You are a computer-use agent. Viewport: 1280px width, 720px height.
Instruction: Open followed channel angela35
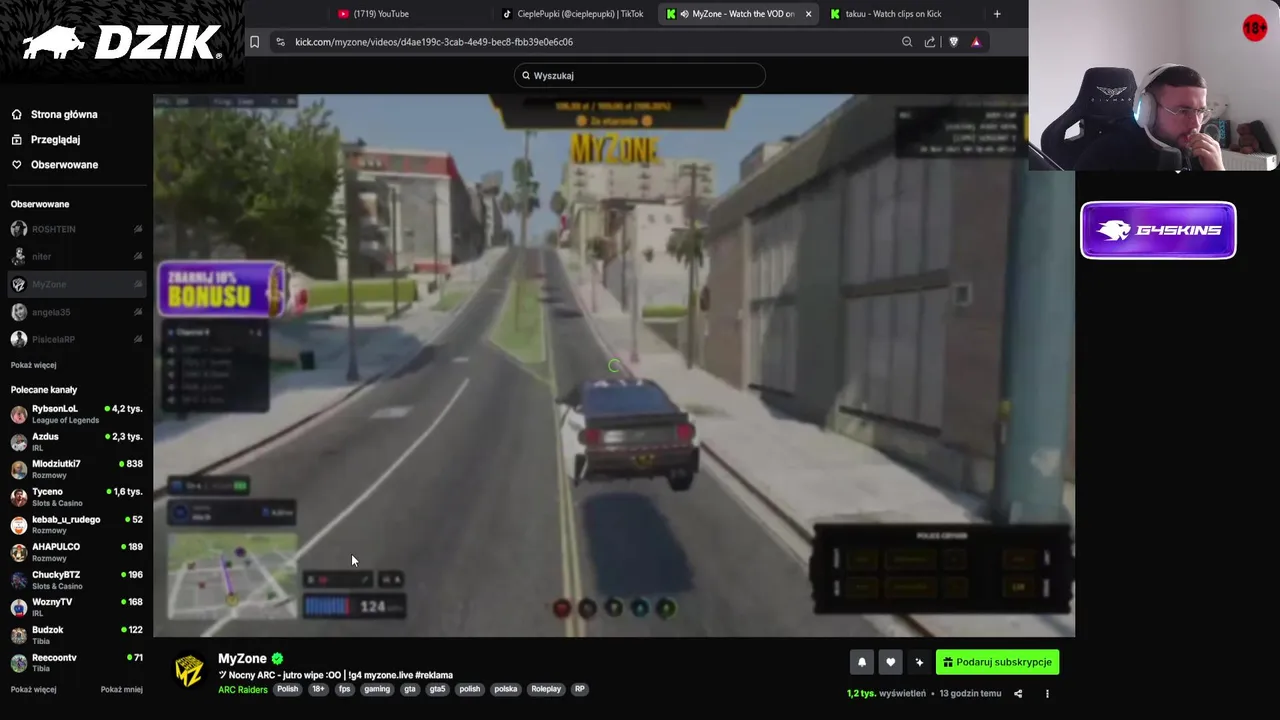(50, 312)
